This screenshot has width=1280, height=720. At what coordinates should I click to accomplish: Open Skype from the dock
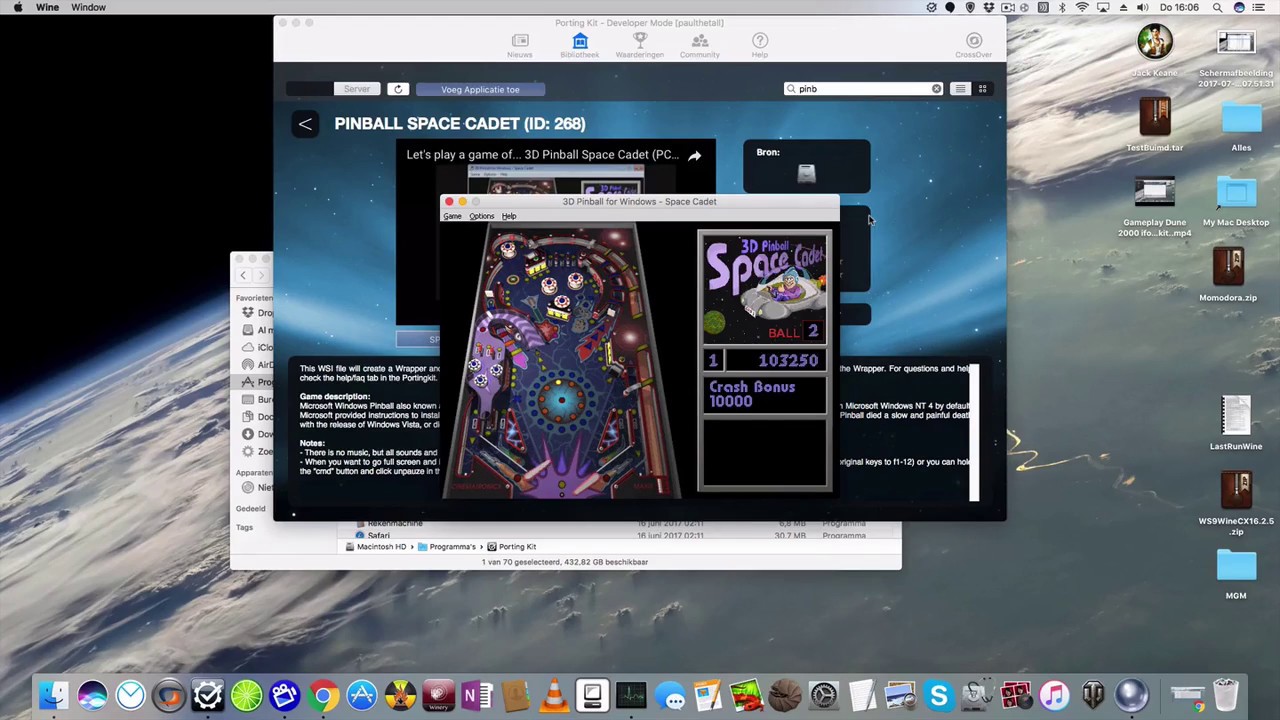[x=938, y=695]
